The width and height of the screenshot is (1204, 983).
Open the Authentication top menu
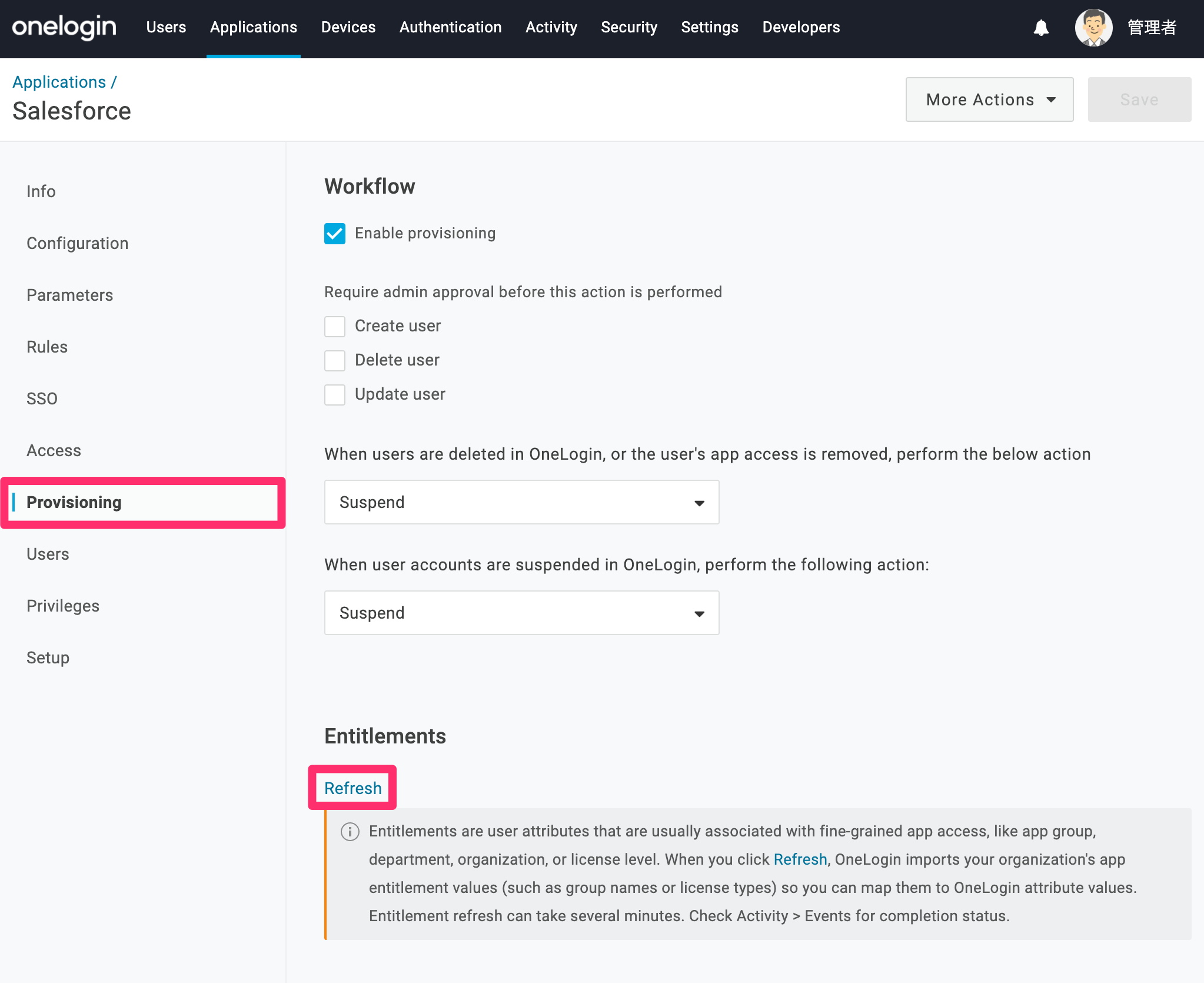[x=451, y=27]
